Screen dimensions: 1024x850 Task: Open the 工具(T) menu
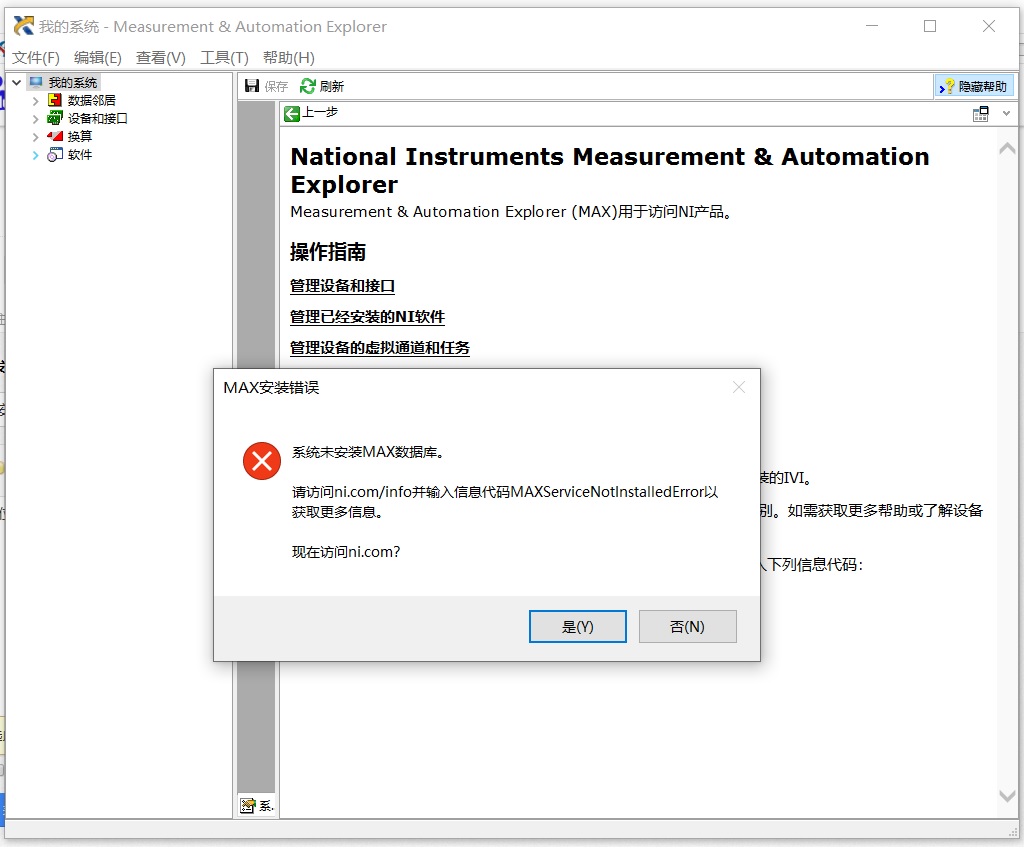224,57
